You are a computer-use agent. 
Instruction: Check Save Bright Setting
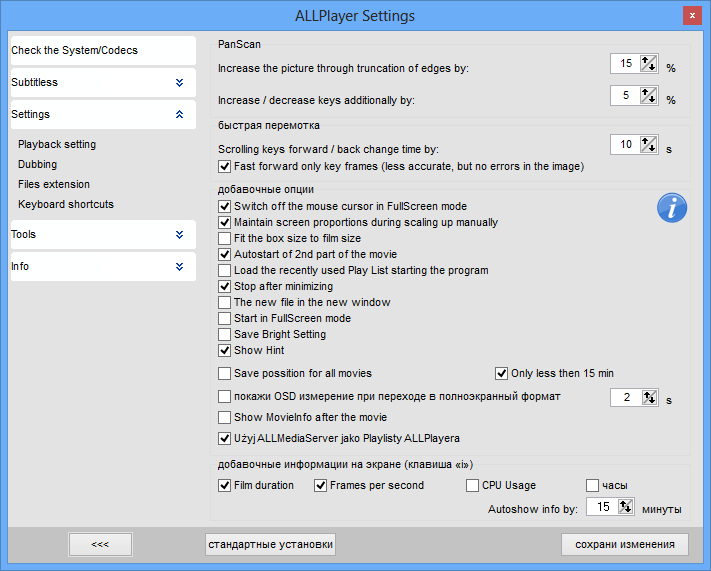pyautogui.click(x=224, y=334)
